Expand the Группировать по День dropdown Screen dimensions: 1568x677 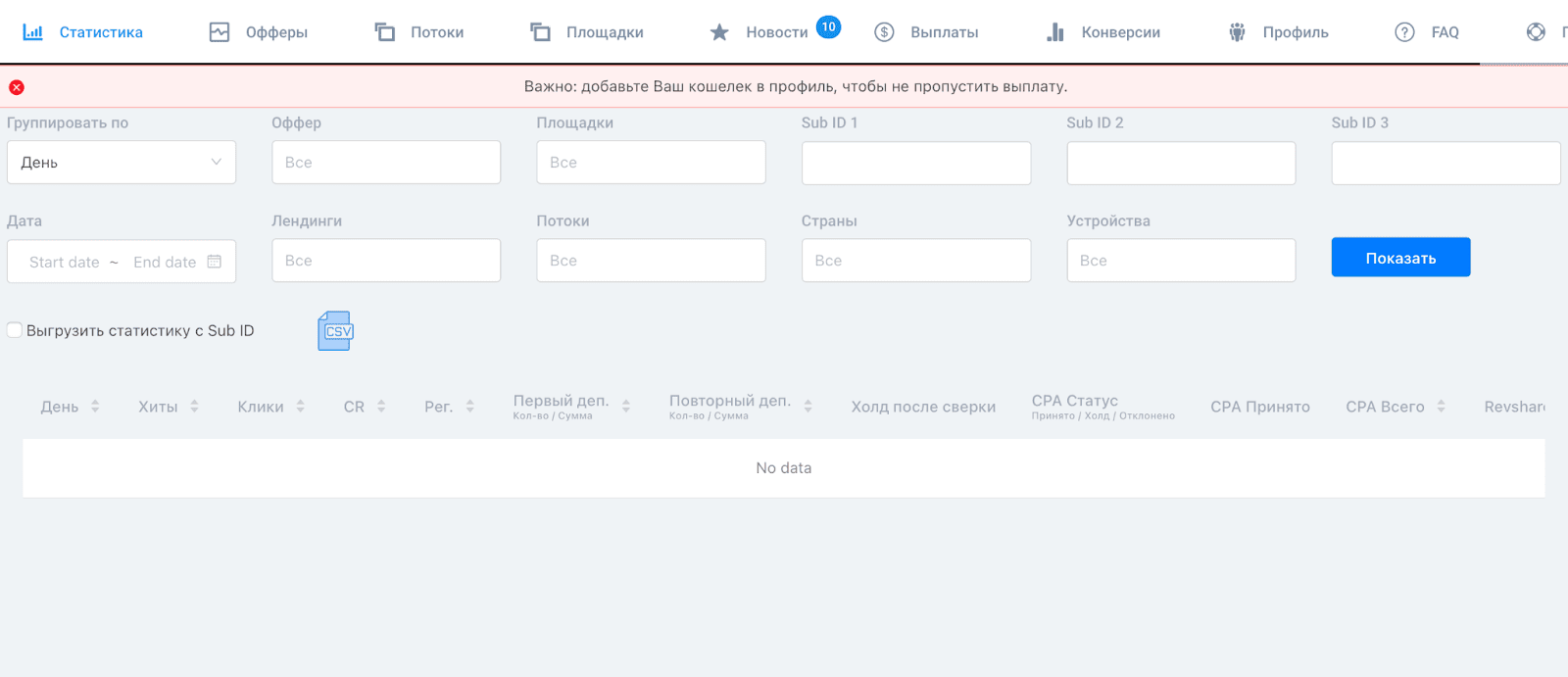[122, 163]
